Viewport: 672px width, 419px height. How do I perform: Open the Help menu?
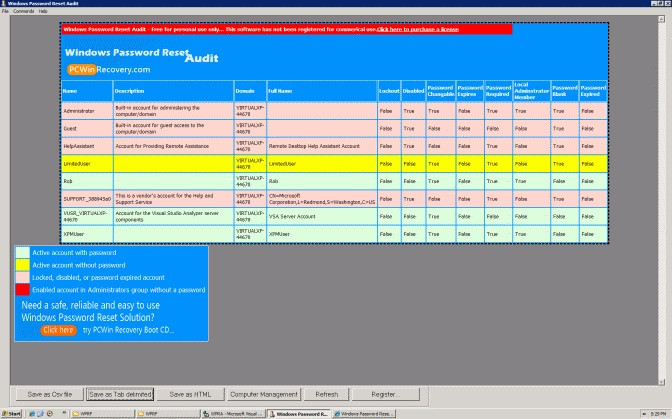click(x=43, y=11)
